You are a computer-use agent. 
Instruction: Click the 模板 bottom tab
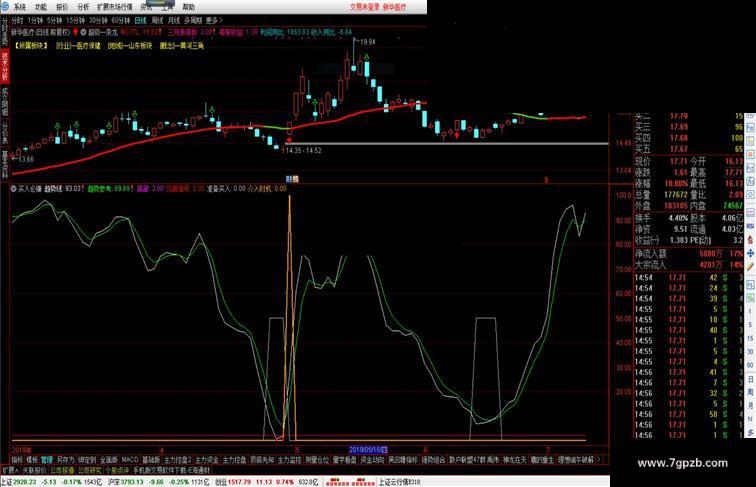pos(32,460)
